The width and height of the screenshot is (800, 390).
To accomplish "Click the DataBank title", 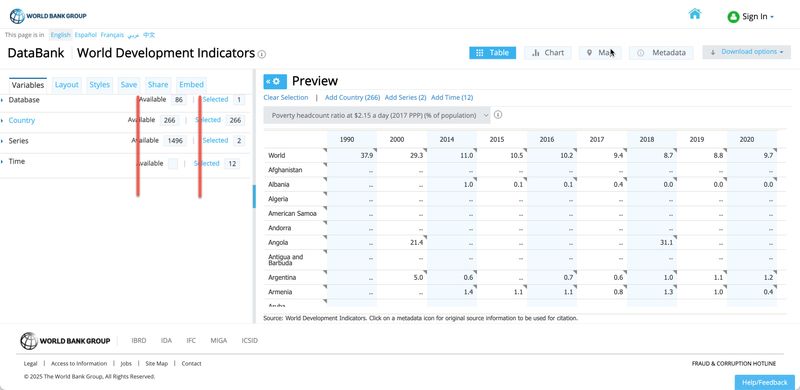I will click(36, 53).
